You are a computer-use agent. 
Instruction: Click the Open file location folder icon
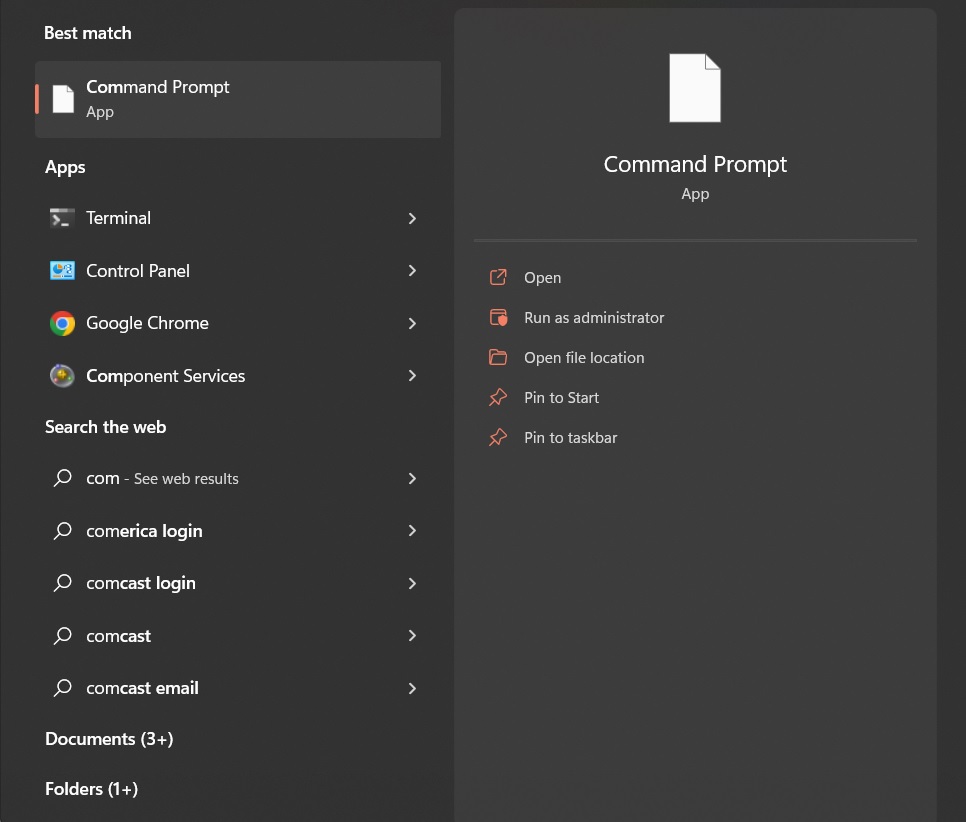498,358
